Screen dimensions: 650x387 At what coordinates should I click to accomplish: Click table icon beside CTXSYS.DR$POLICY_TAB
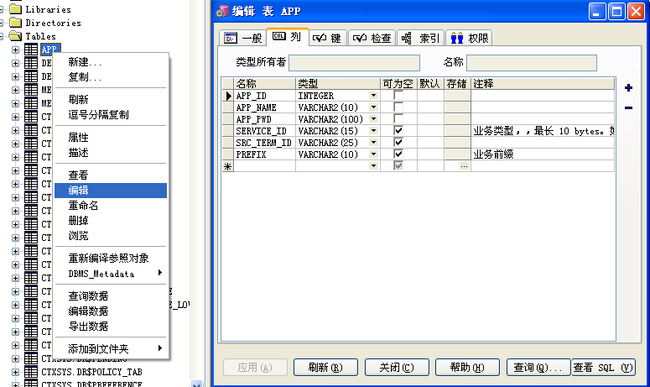[x=31, y=372]
